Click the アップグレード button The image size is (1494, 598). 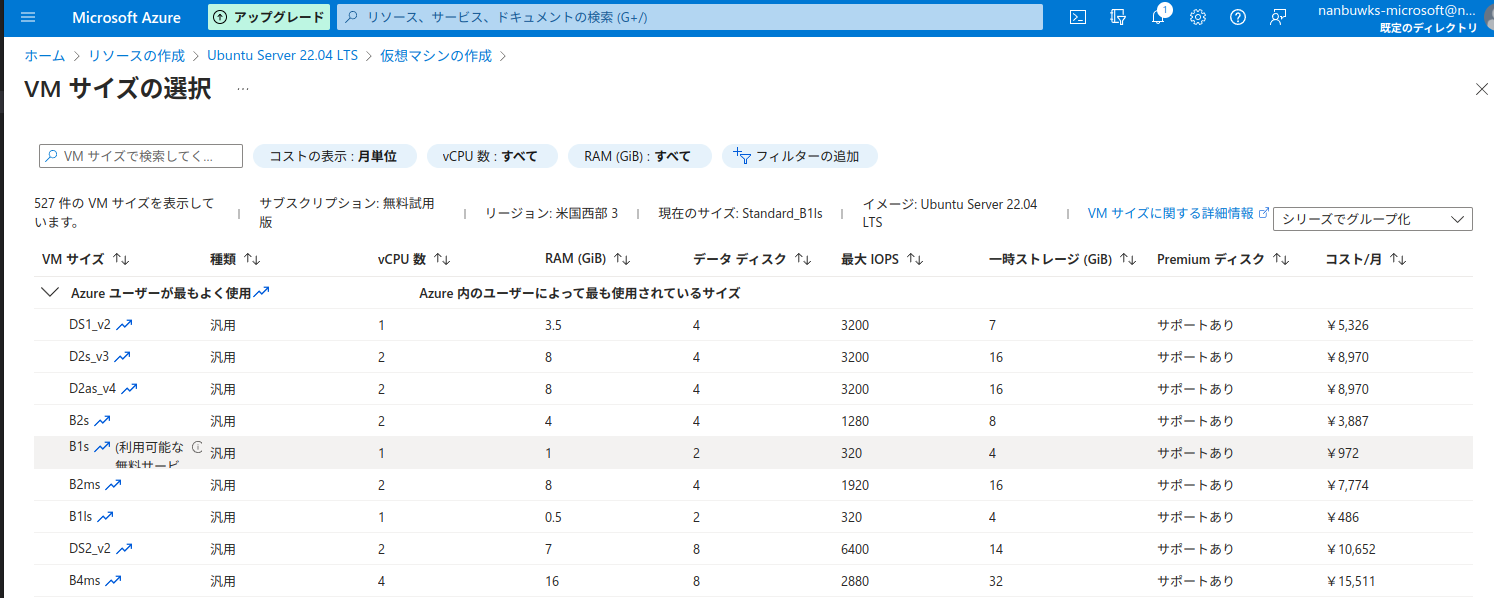[x=269, y=17]
